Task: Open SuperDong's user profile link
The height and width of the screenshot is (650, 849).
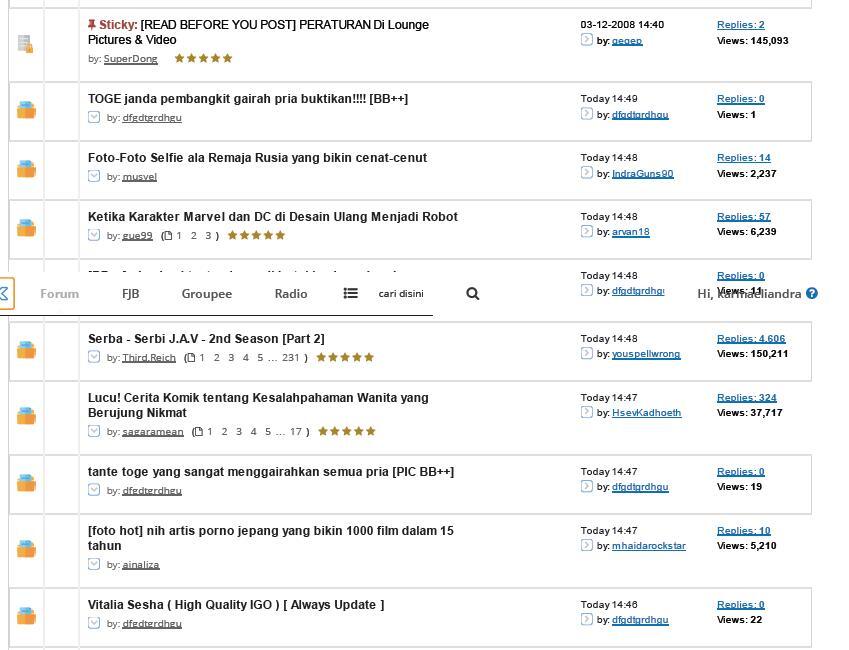Action: tap(130, 59)
